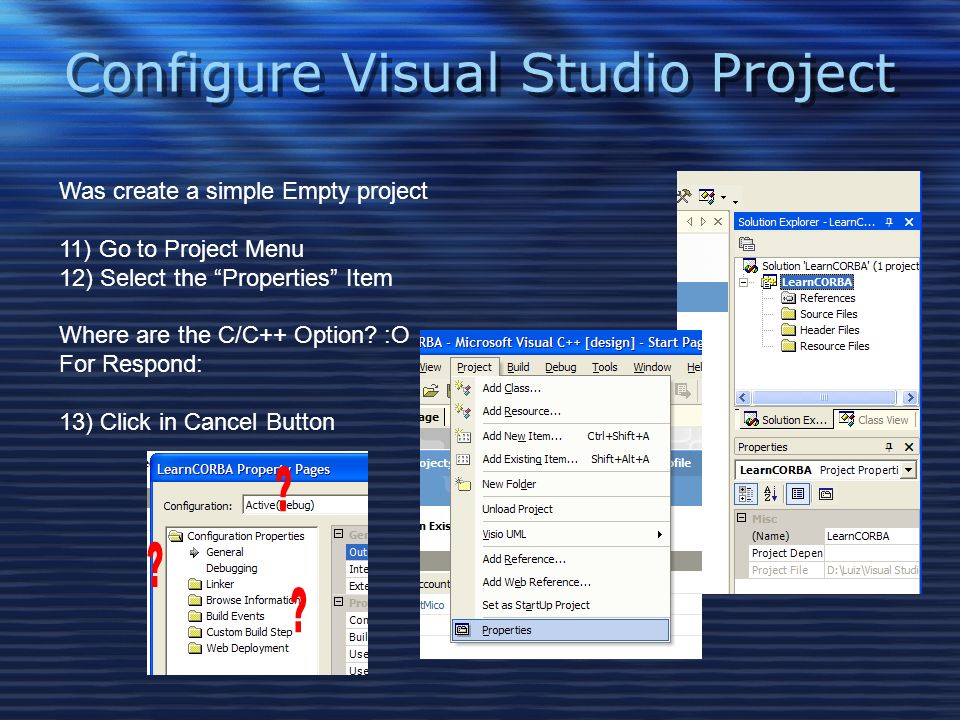This screenshot has width=960, height=720.
Task: Click the Categorized view button
Action: [x=746, y=494]
